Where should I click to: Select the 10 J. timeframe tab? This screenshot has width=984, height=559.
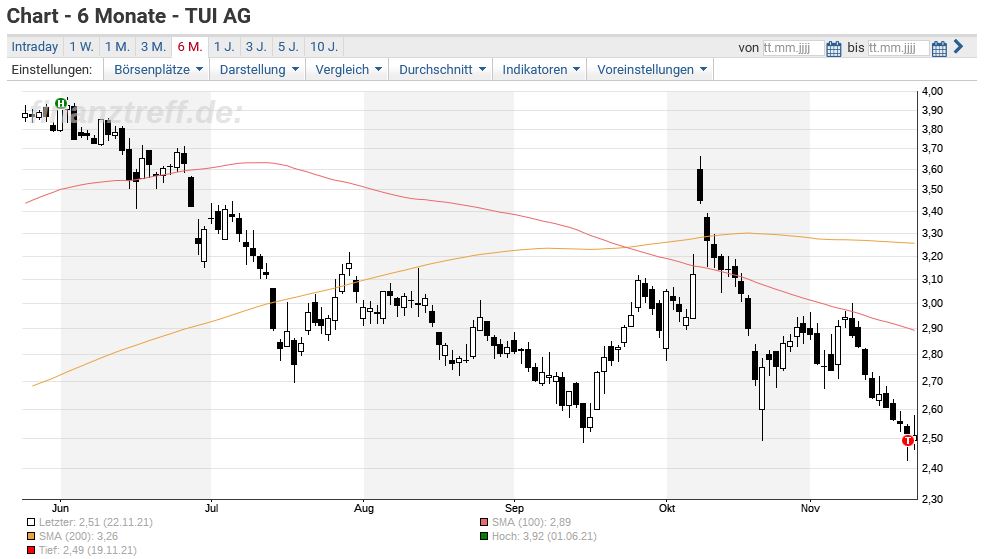(324, 46)
